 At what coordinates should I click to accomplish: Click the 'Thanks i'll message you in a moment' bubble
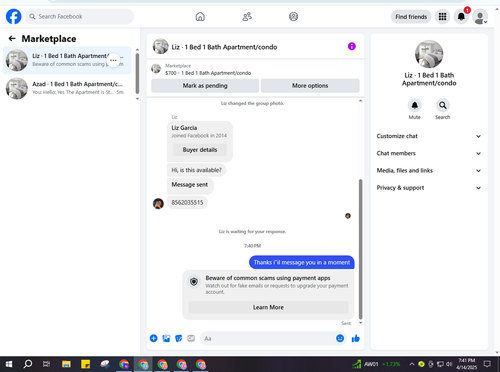click(x=302, y=262)
